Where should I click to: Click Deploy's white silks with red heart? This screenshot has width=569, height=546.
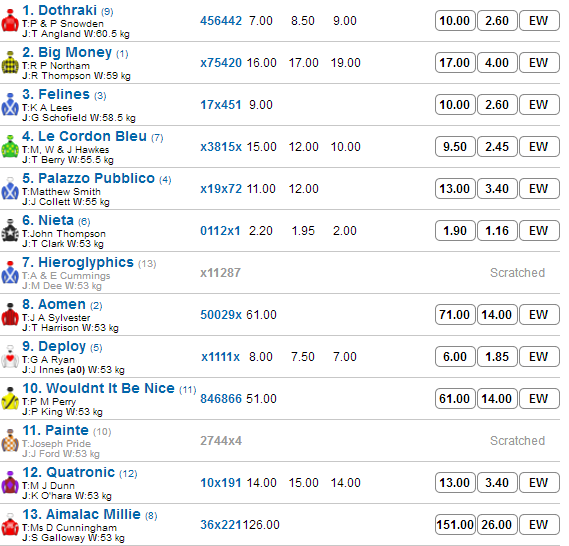[10, 357]
